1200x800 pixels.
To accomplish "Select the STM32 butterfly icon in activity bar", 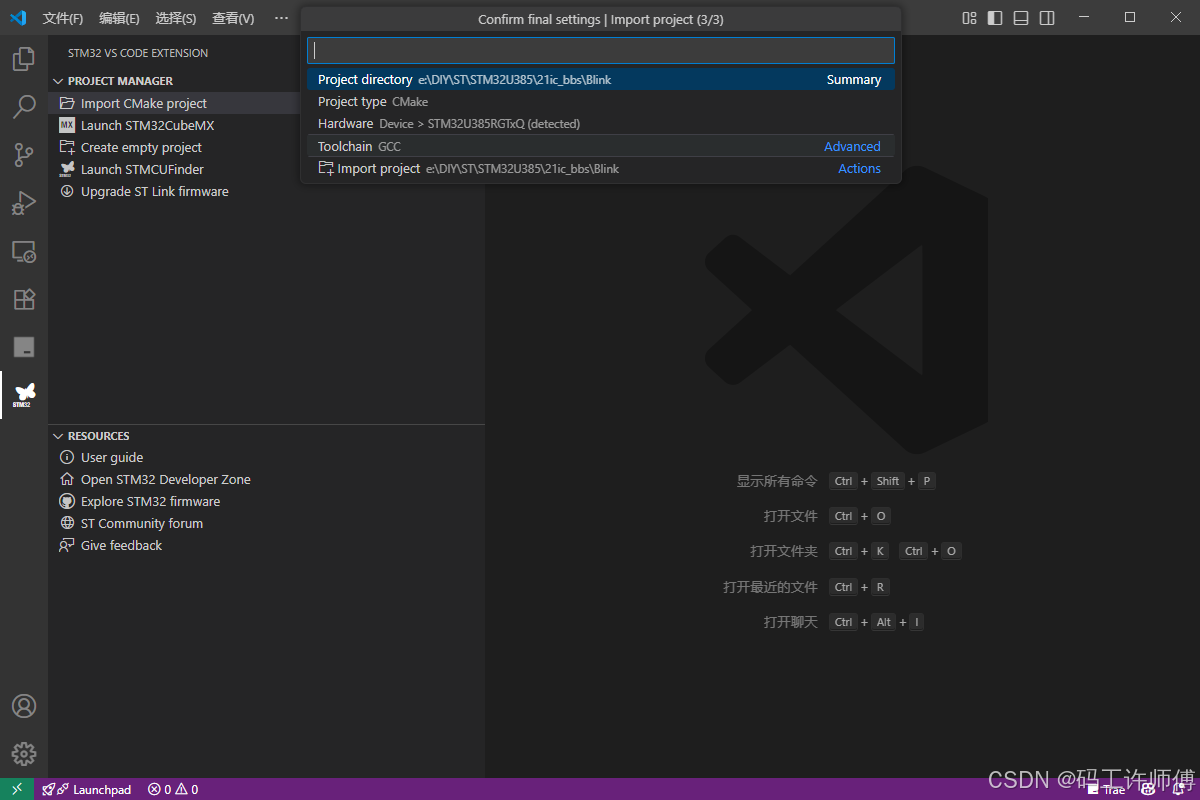I will 24,395.
